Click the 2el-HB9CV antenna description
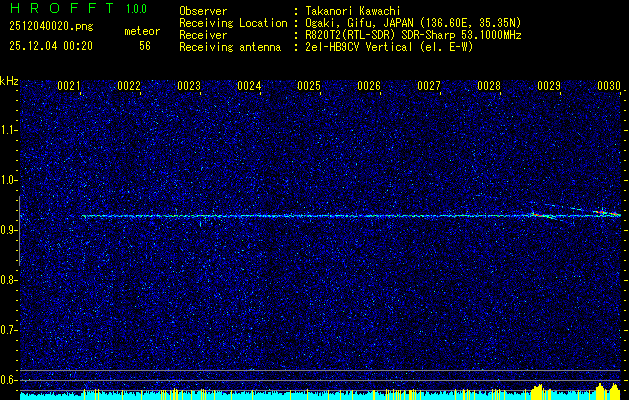Viewport: 629px width, 400px height. [390, 47]
